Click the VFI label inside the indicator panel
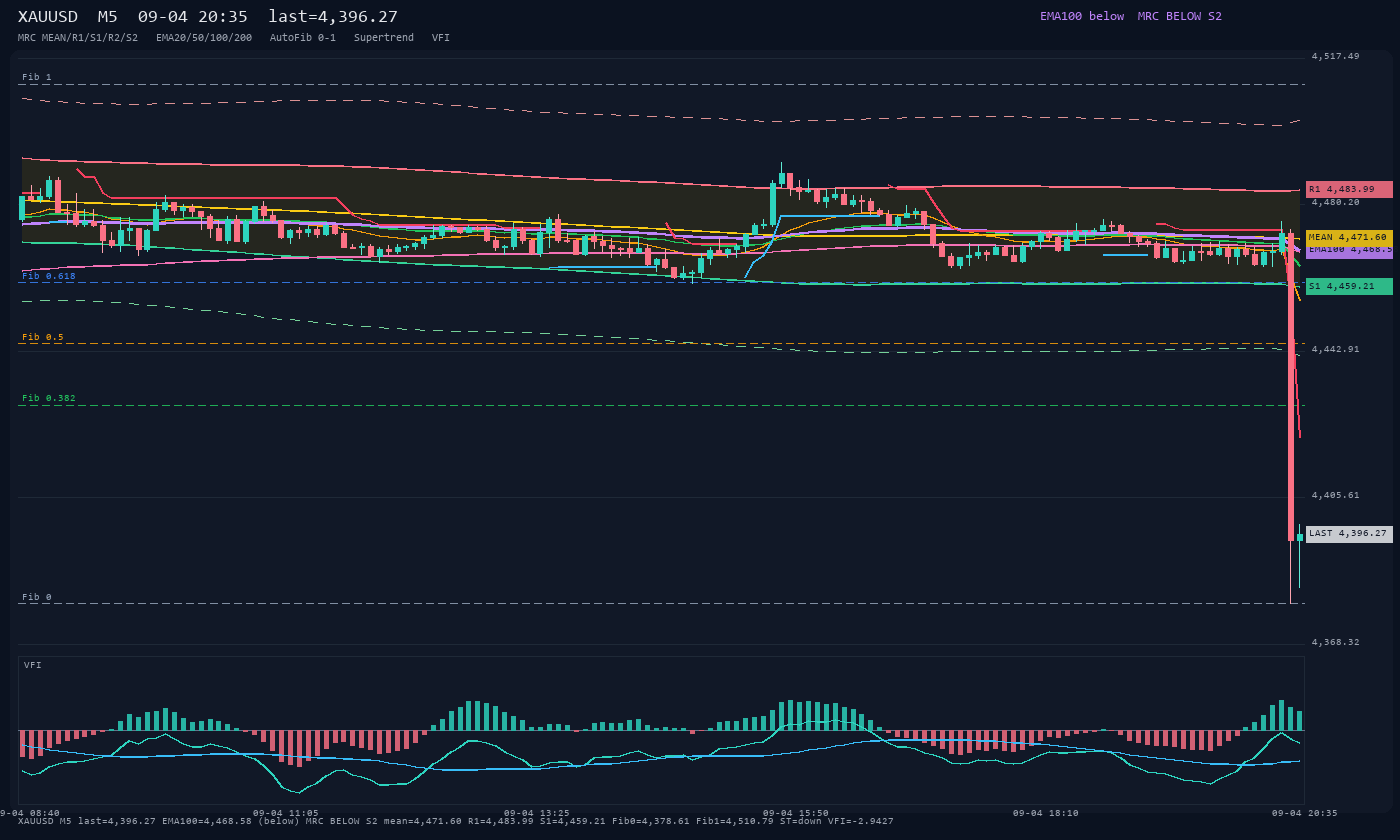The height and width of the screenshot is (840, 1400). (x=33, y=665)
